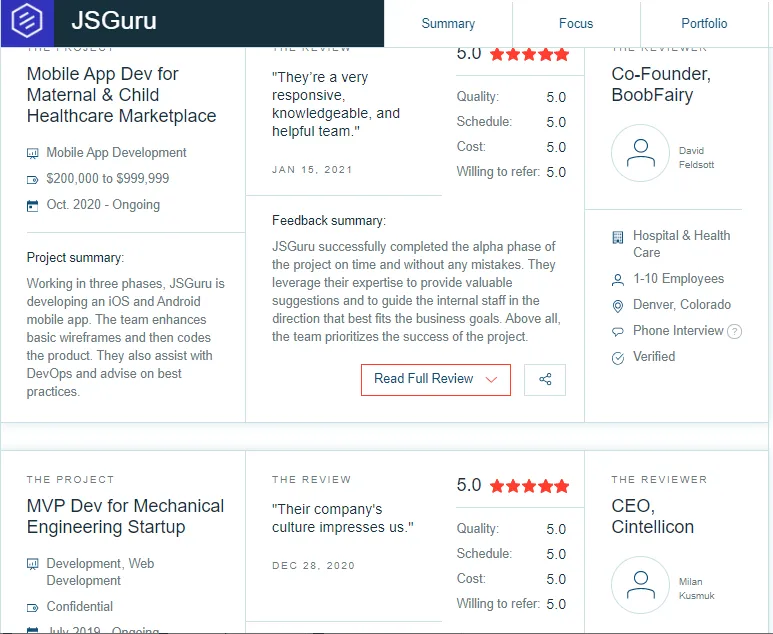Click the Co-Founder, BoobFairy reviewer title
This screenshot has width=773, height=634.
click(x=661, y=84)
